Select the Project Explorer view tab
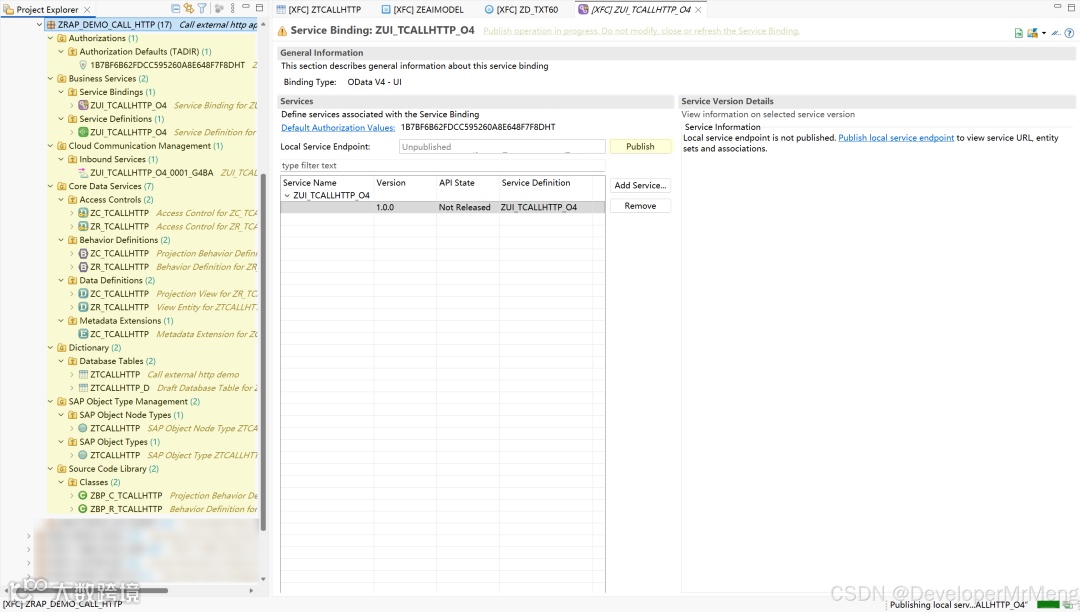Screen dimensions: 1080x612 click(48, 10)
